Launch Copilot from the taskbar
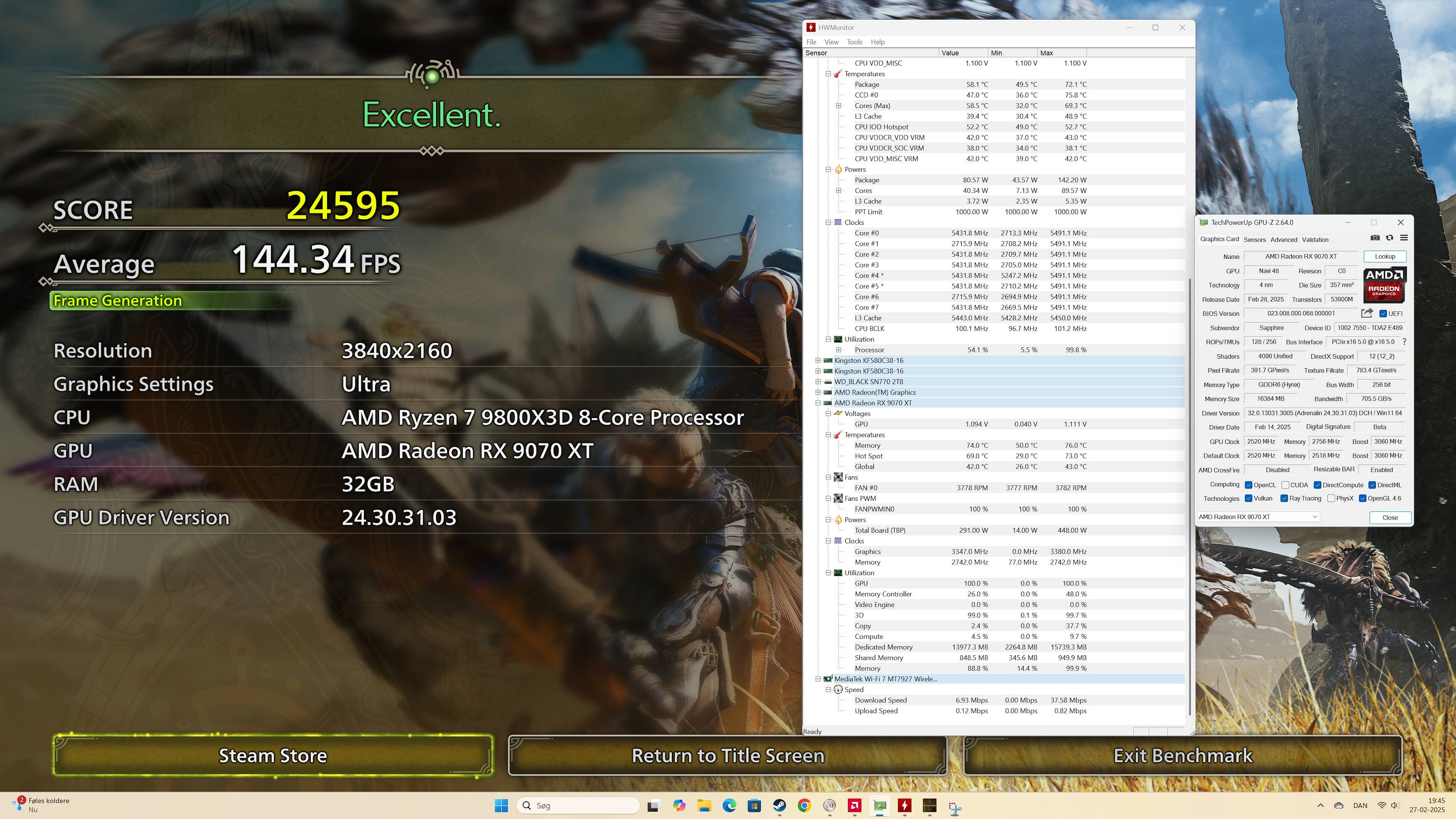Viewport: 1456px width, 819px height. pyautogui.click(x=679, y=805)
